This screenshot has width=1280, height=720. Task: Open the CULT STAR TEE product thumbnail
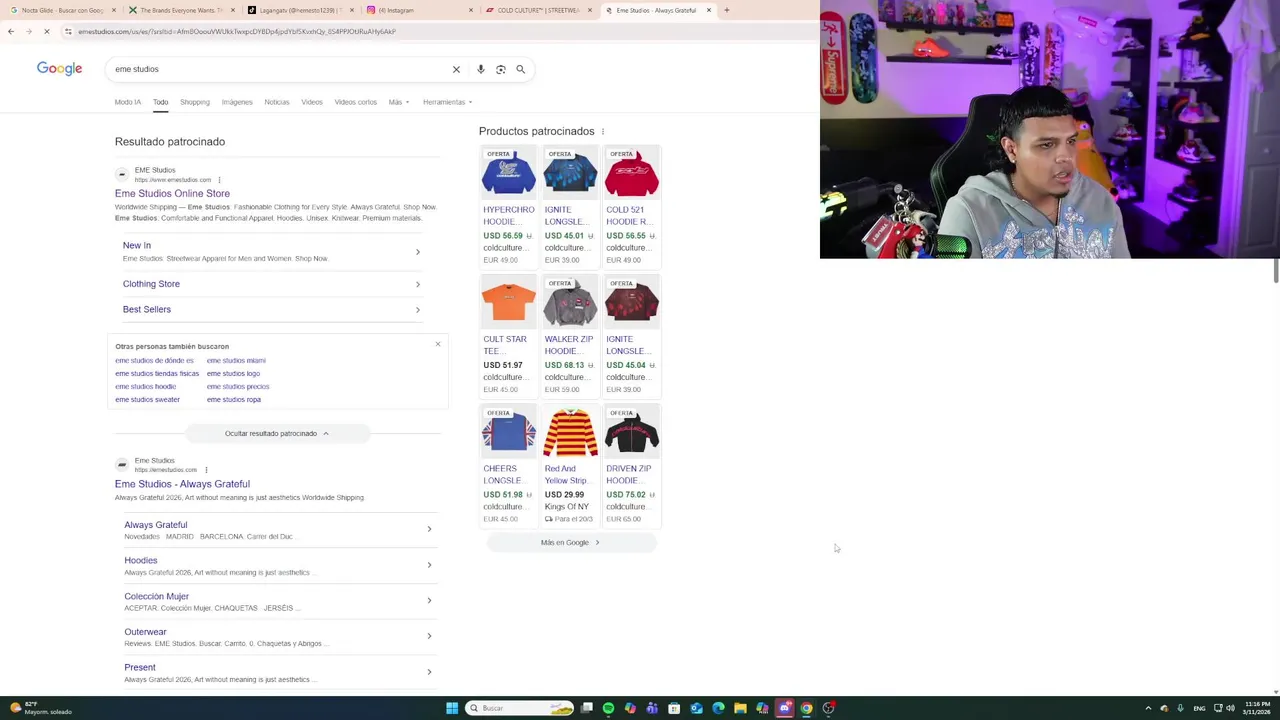(509, 302)
